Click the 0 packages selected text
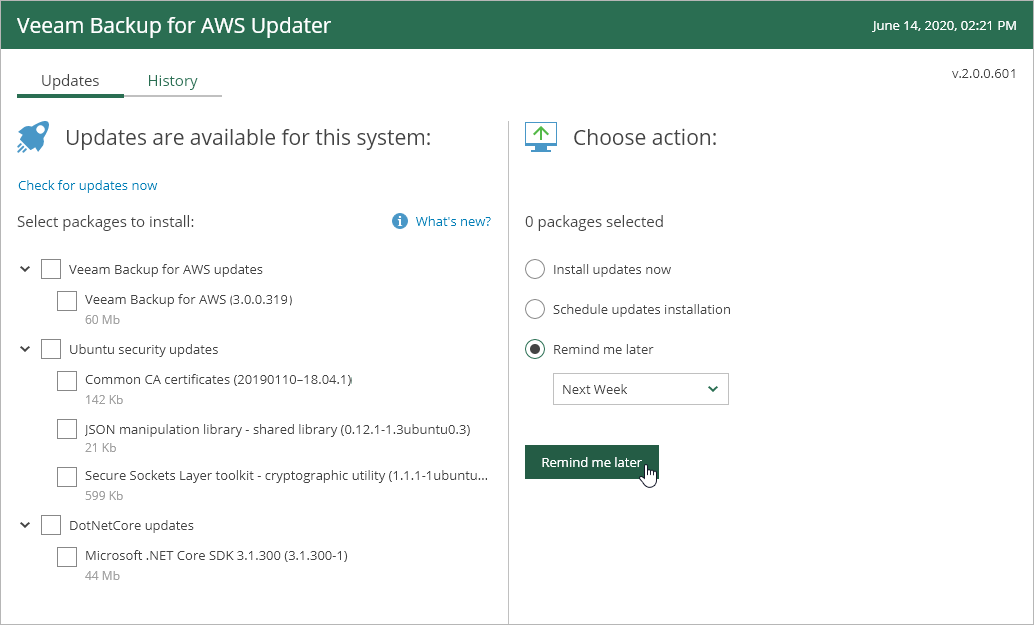The width and height of the screenshot is (1034, 625). 594,222
